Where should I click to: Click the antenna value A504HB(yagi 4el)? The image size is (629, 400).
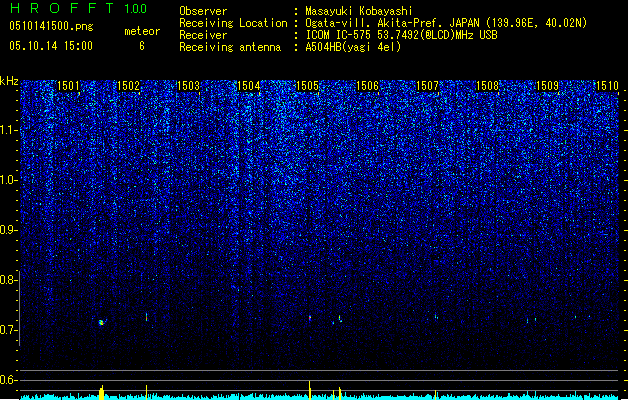click(353, 47)
